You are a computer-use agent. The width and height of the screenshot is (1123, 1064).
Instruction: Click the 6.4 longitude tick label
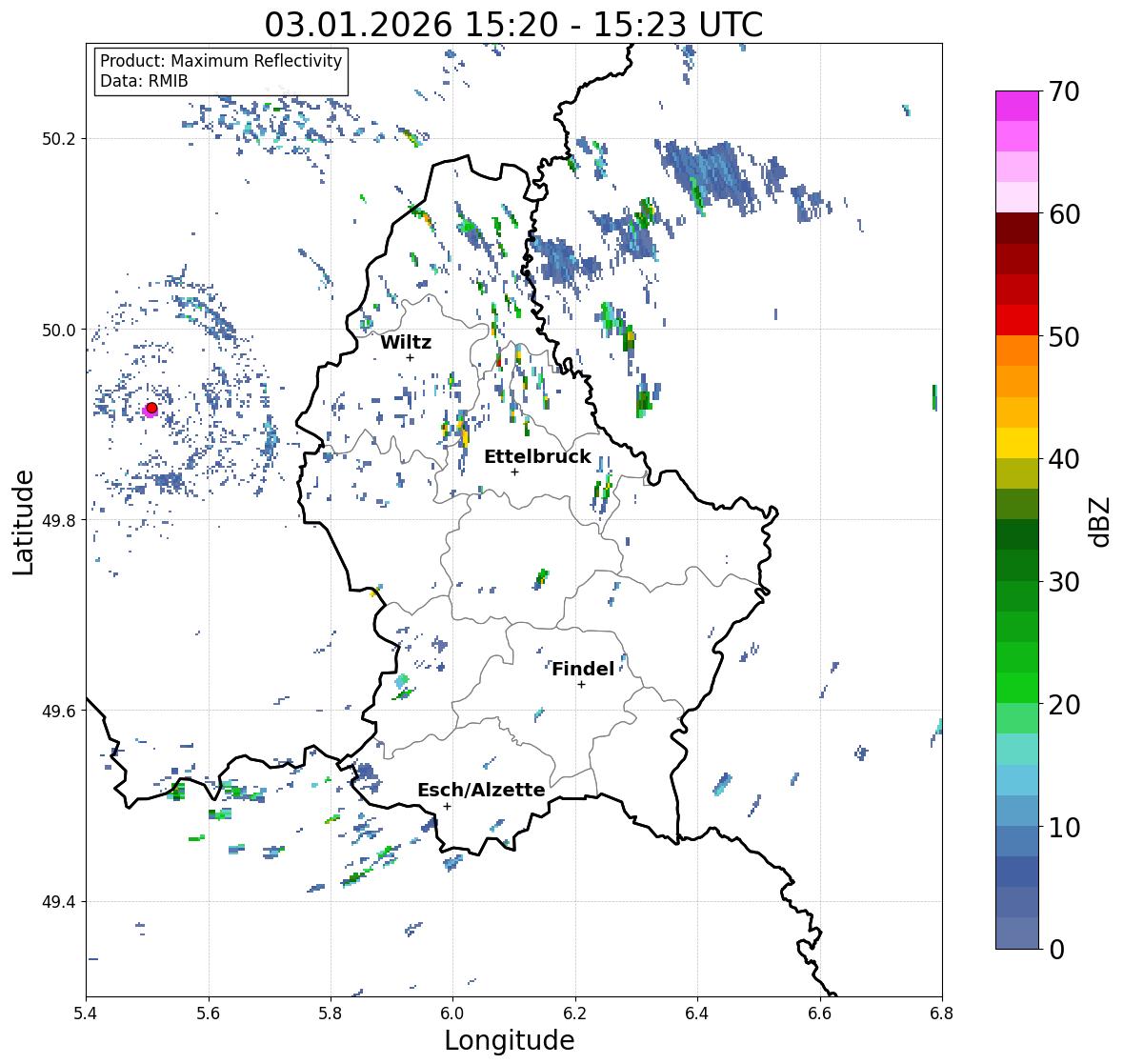point(697,1014)
